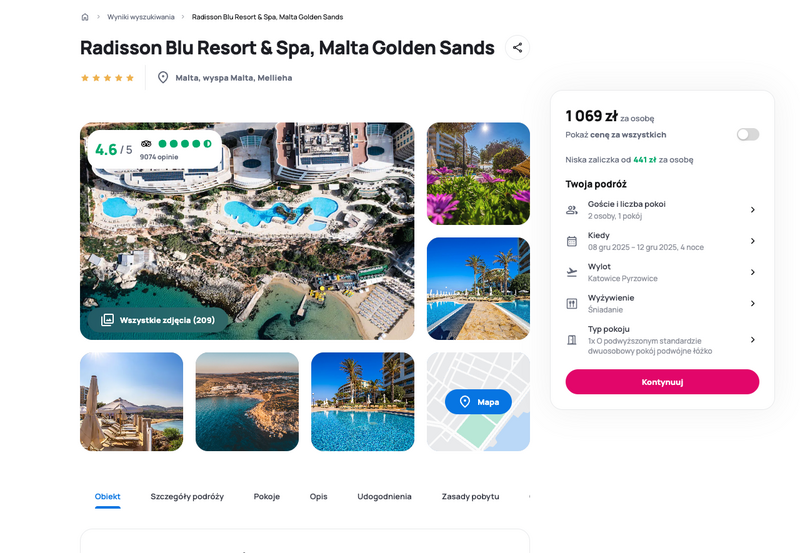The width and height of the screenshot is (800, 553).
Task: Click the TripAdvisor owl rating icon
Action: (x=146, y=144)
